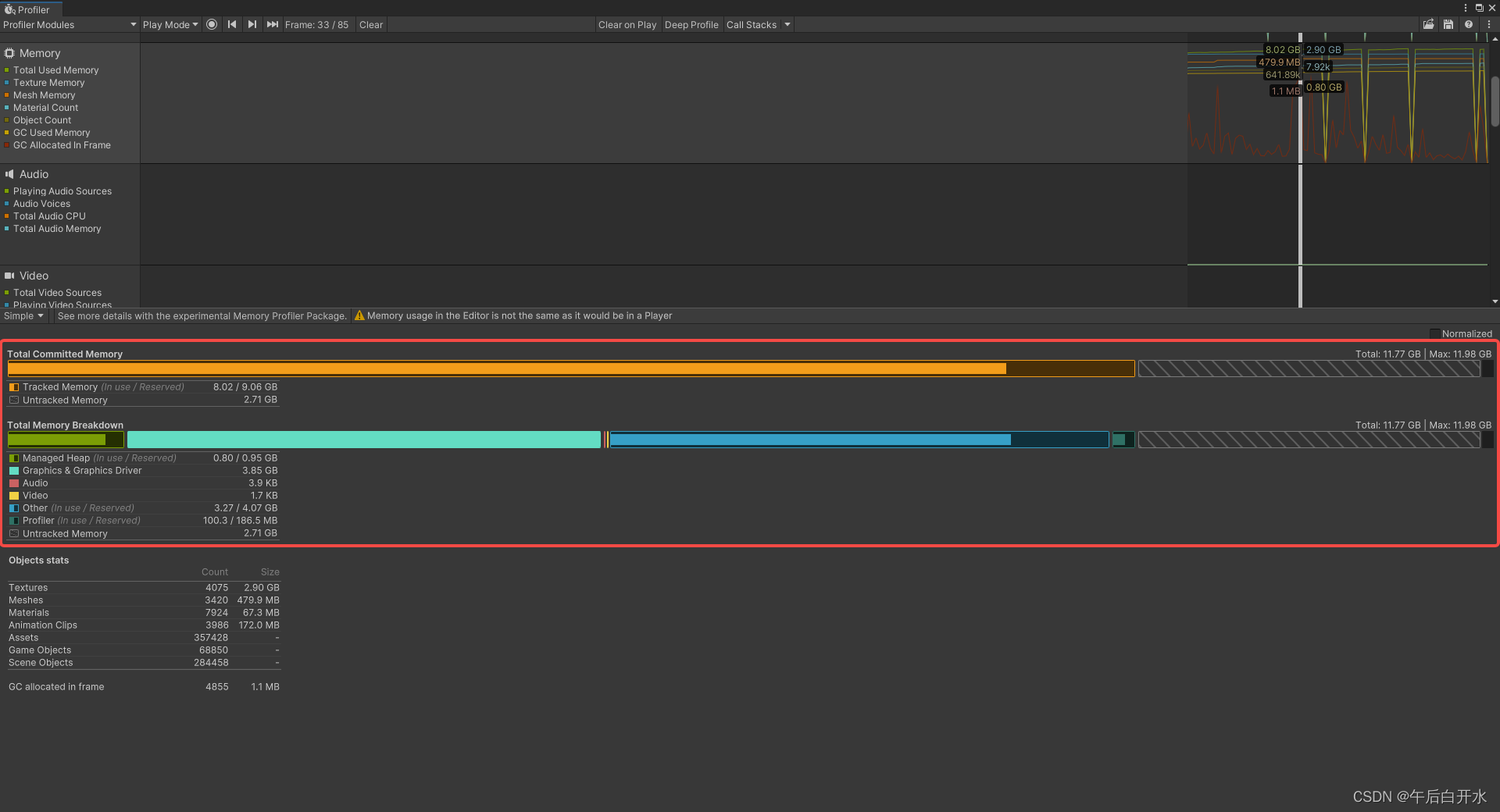Click the record profiling icon
Screen dimensions: 1500x812
[212, 24]
